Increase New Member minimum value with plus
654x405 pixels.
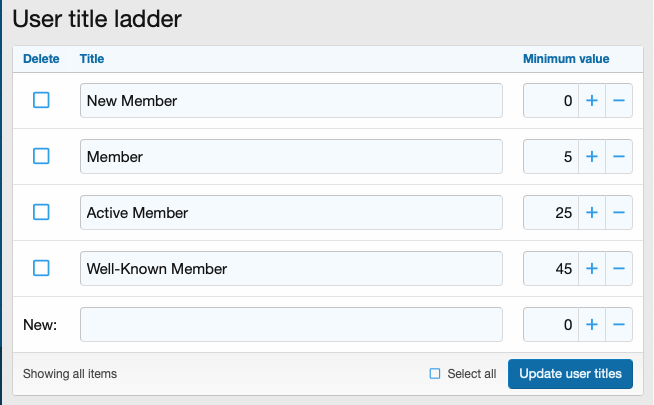[x=591, y=101]
